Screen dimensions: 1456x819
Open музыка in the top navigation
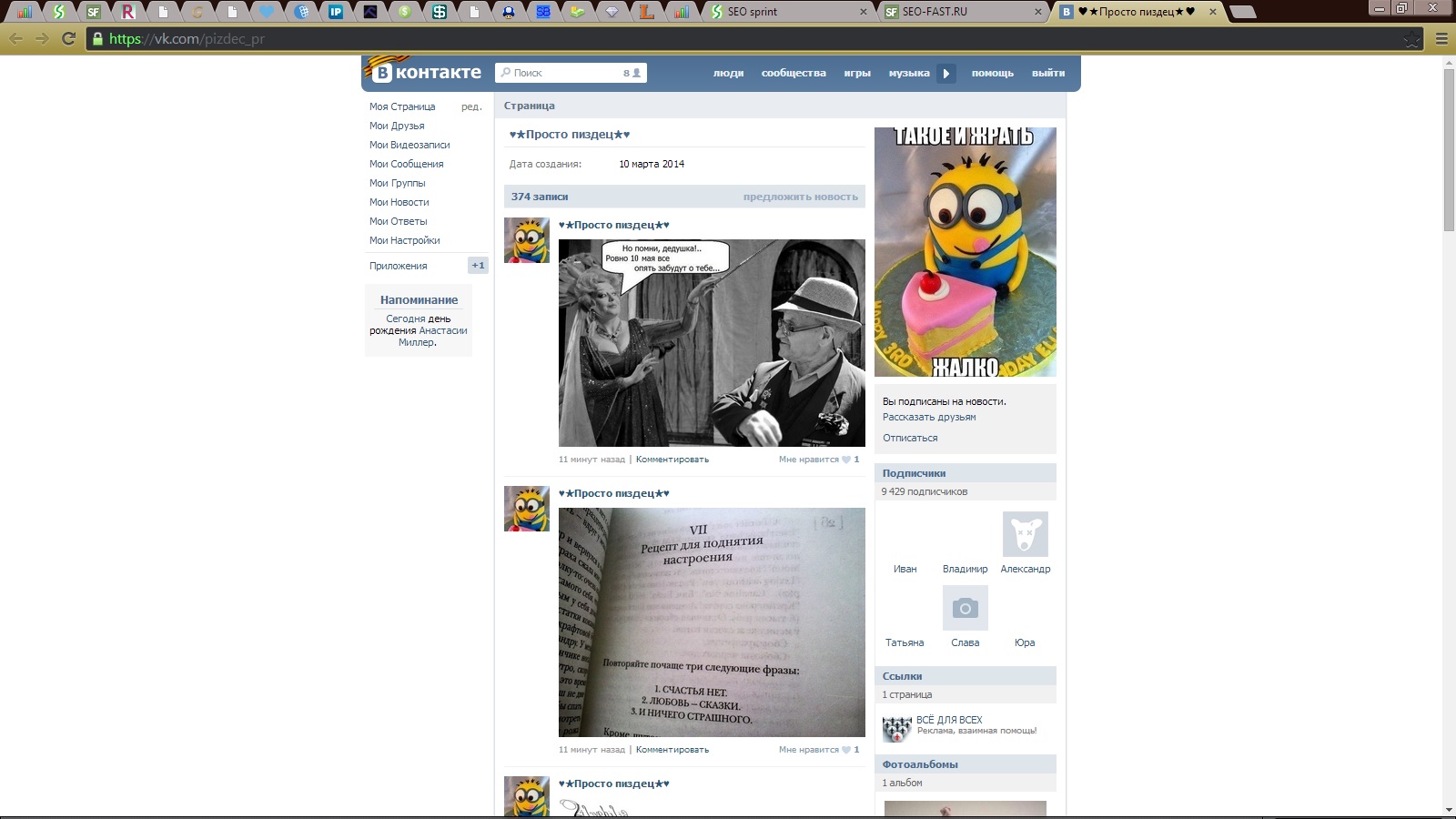point(909,74)
